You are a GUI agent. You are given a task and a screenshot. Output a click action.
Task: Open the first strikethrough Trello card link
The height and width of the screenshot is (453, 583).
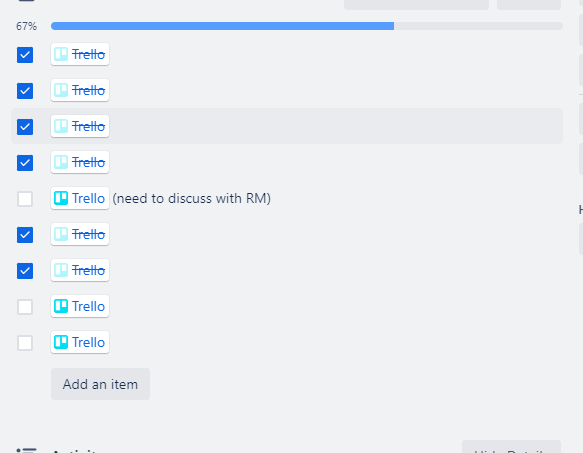(80, 54)
